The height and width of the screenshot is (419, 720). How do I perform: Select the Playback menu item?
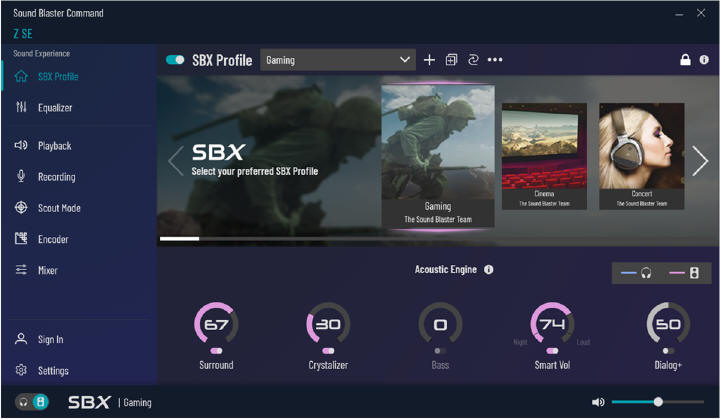[55, 146]
